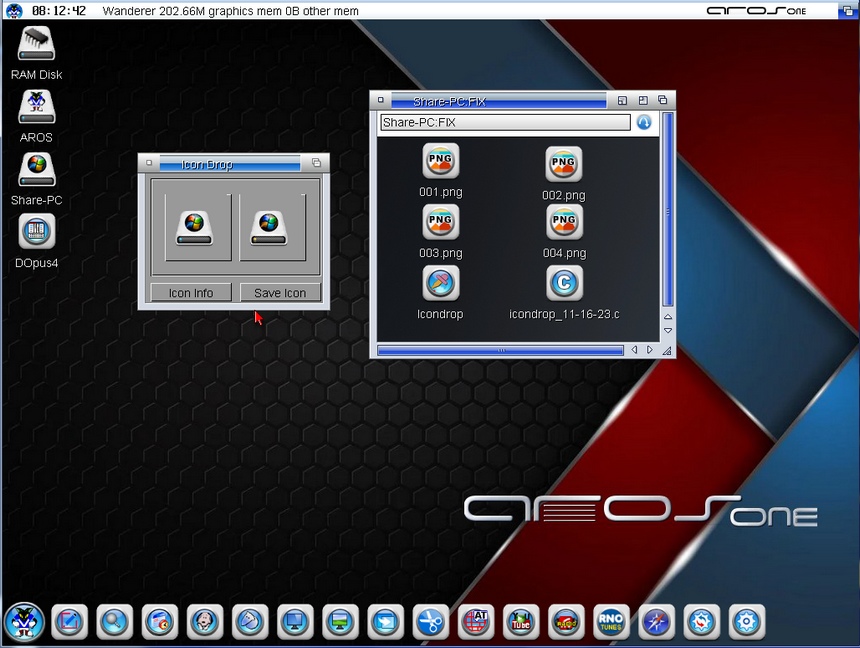Click the AROS start button in the dock
Screen dimensions: 860x648
[23, 622]
